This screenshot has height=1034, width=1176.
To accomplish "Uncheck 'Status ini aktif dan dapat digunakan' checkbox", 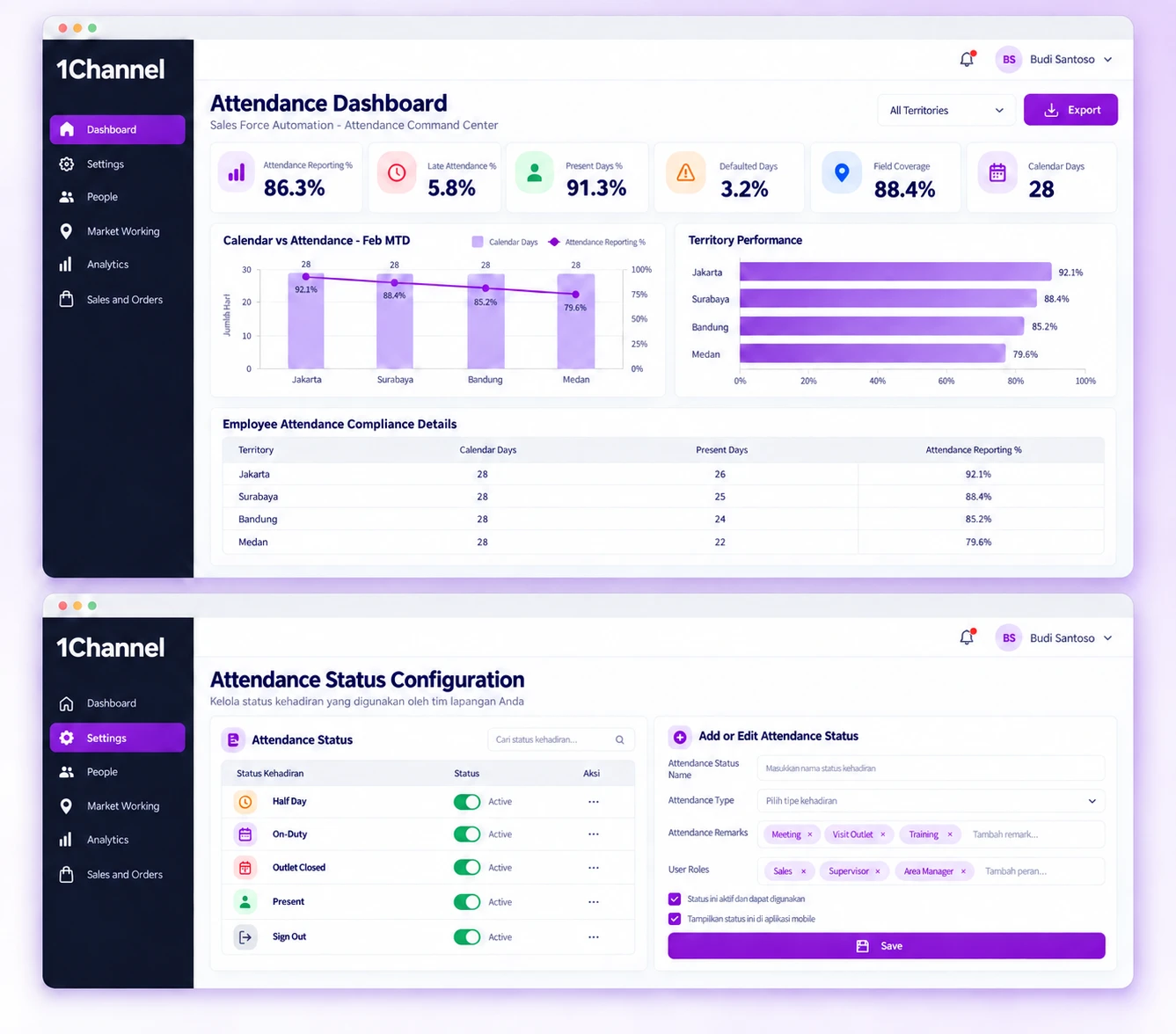I will 675,899.
